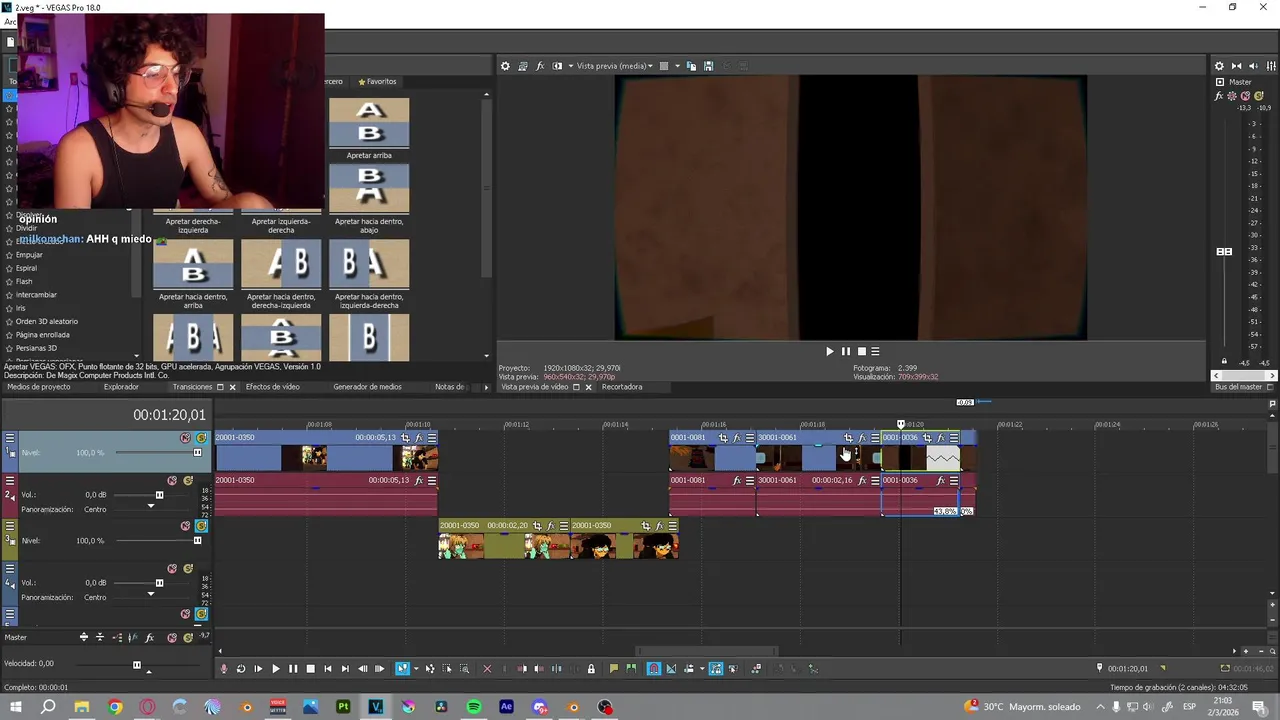Save preview snapshot to file

pyautogui.click(x=708, y=66)
